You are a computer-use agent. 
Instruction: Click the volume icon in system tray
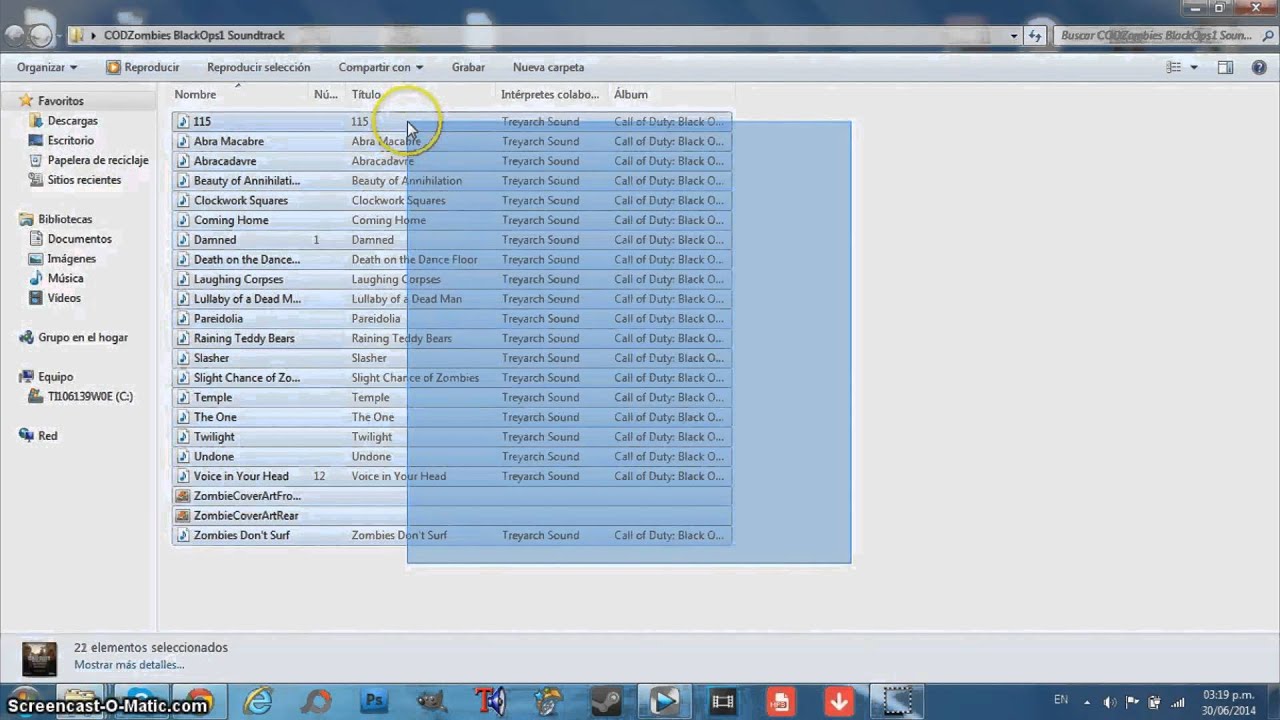pyautogui.click(x=1109, y=702)
